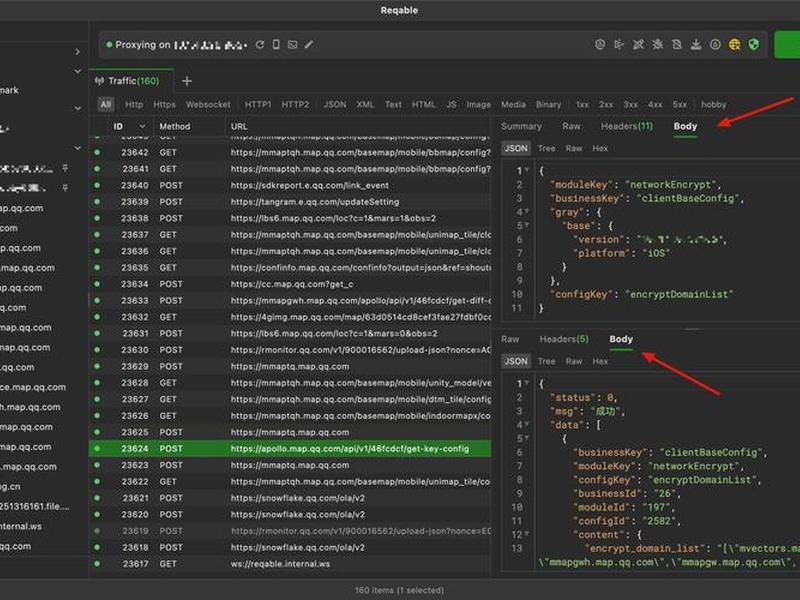Toggle the XML content filter

365,104
